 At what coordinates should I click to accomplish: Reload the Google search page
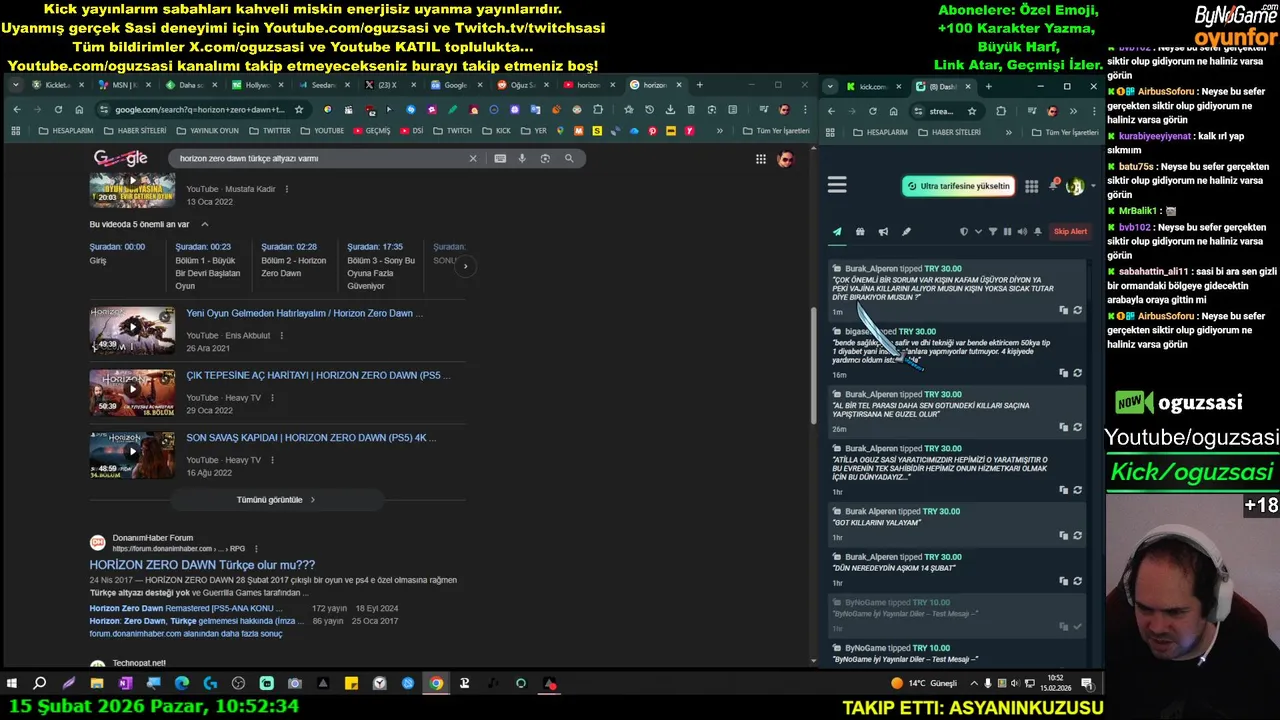click(58, 110)
